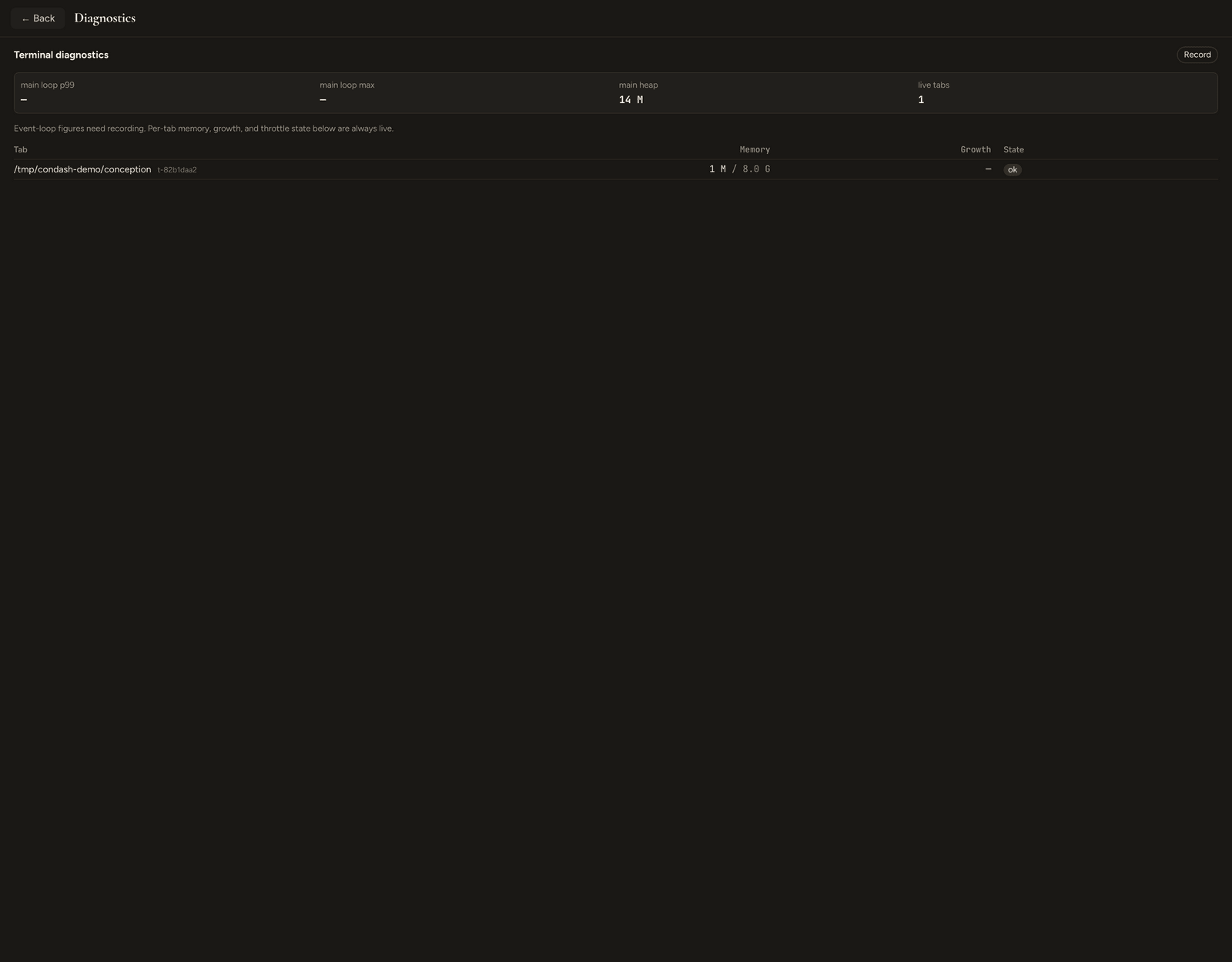1232x962 pixels.
Task: Start recording with the Record button
Action: (1197, 55)
